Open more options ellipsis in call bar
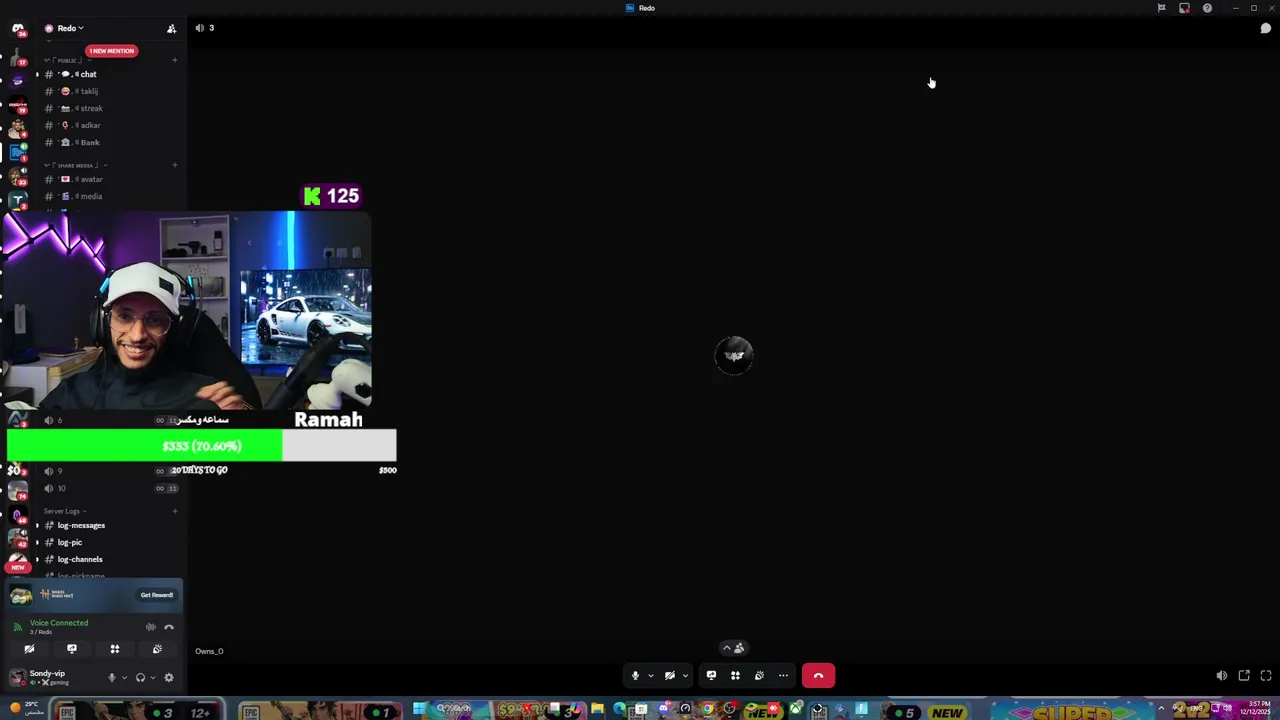This screenshot has width=1280, height=720. (x=783, y=676)
